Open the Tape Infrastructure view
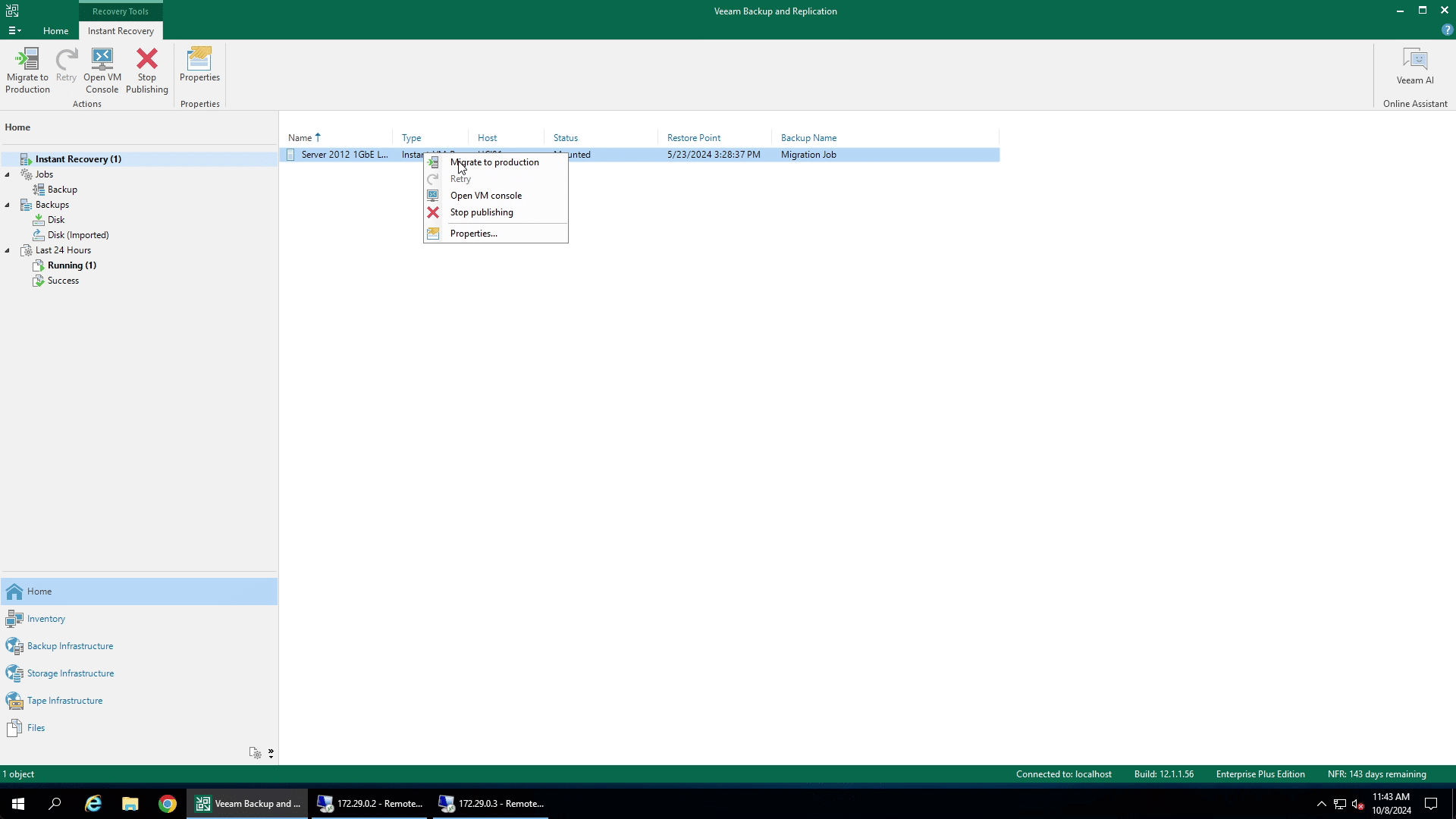 click(140, 701)
